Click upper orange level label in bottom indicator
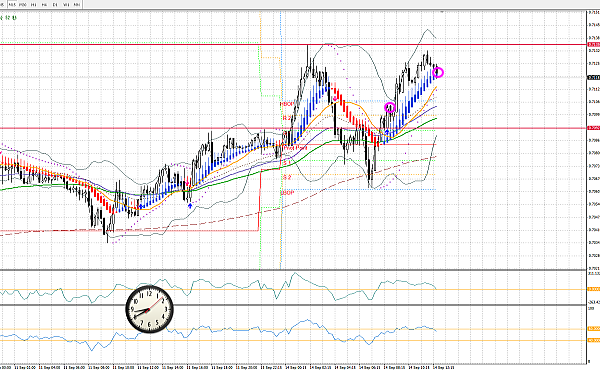The image size is (600, 370). pyautogui.click(x=593, y=329)
